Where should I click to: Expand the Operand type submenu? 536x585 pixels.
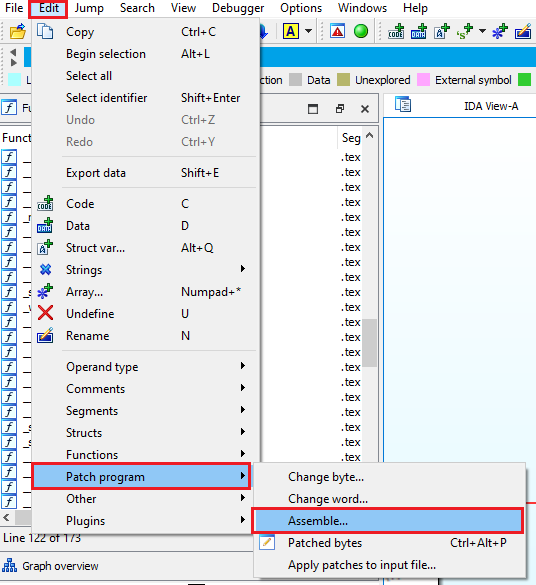[x=145, y=367]
